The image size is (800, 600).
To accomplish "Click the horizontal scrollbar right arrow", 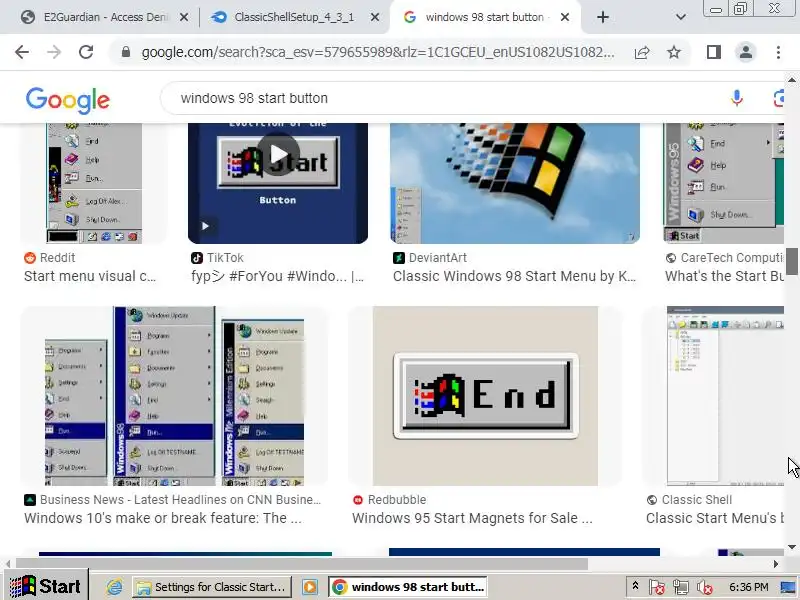I will (x=776, y=564).
